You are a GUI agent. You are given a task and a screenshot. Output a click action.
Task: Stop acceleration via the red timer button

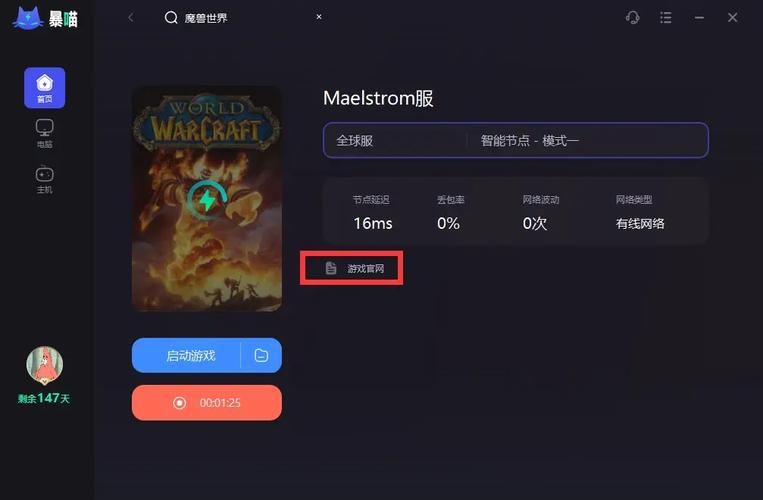[207, 403]
